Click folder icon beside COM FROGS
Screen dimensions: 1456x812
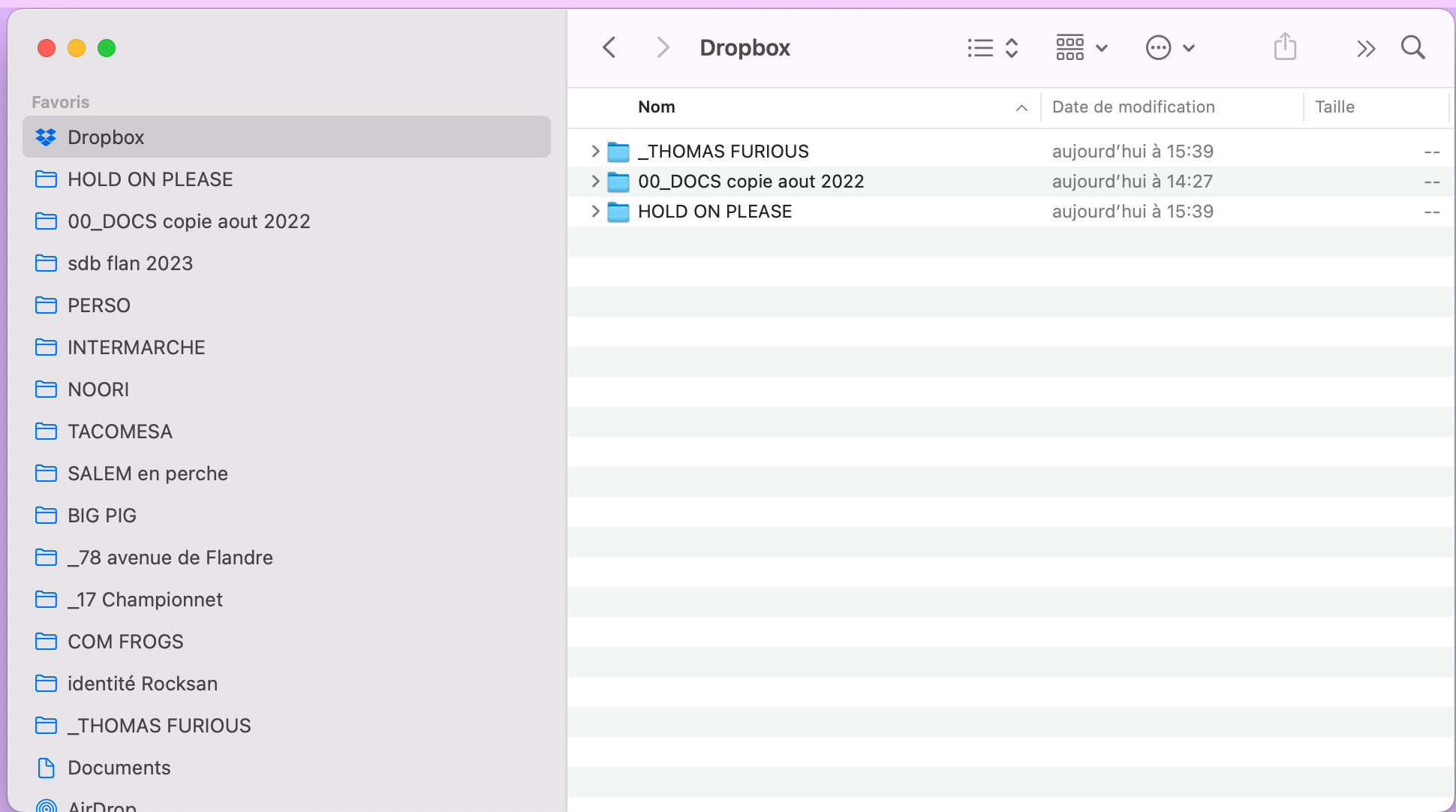tap(46, 641)
